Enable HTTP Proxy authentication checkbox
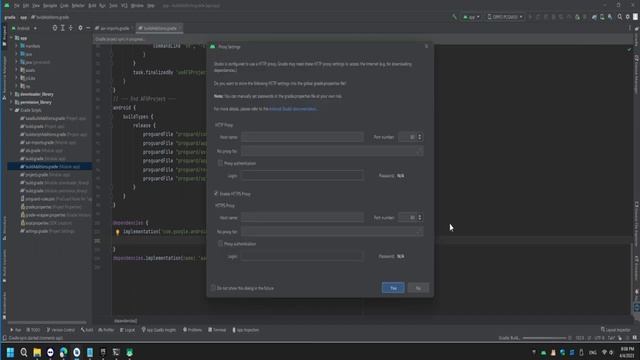The width and height of the screenshot is (640, 360). tap(220, 163)
